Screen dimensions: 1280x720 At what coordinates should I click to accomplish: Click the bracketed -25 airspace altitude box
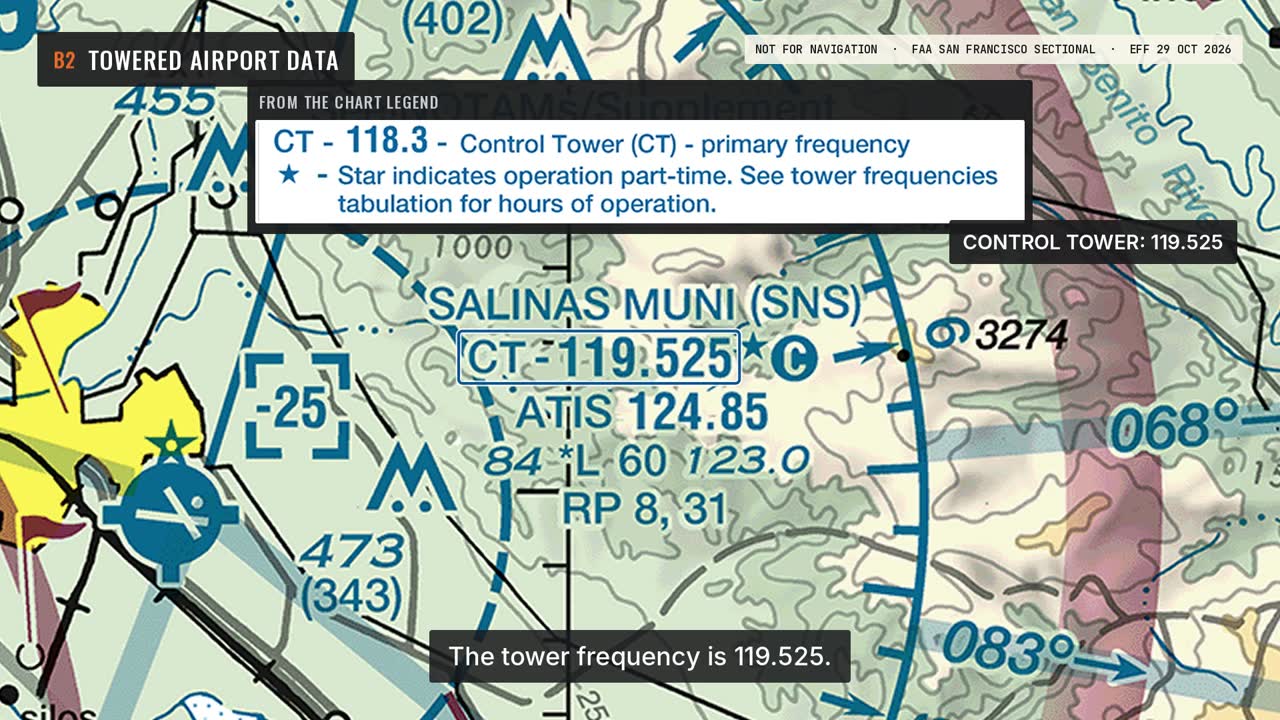(299, 407)
